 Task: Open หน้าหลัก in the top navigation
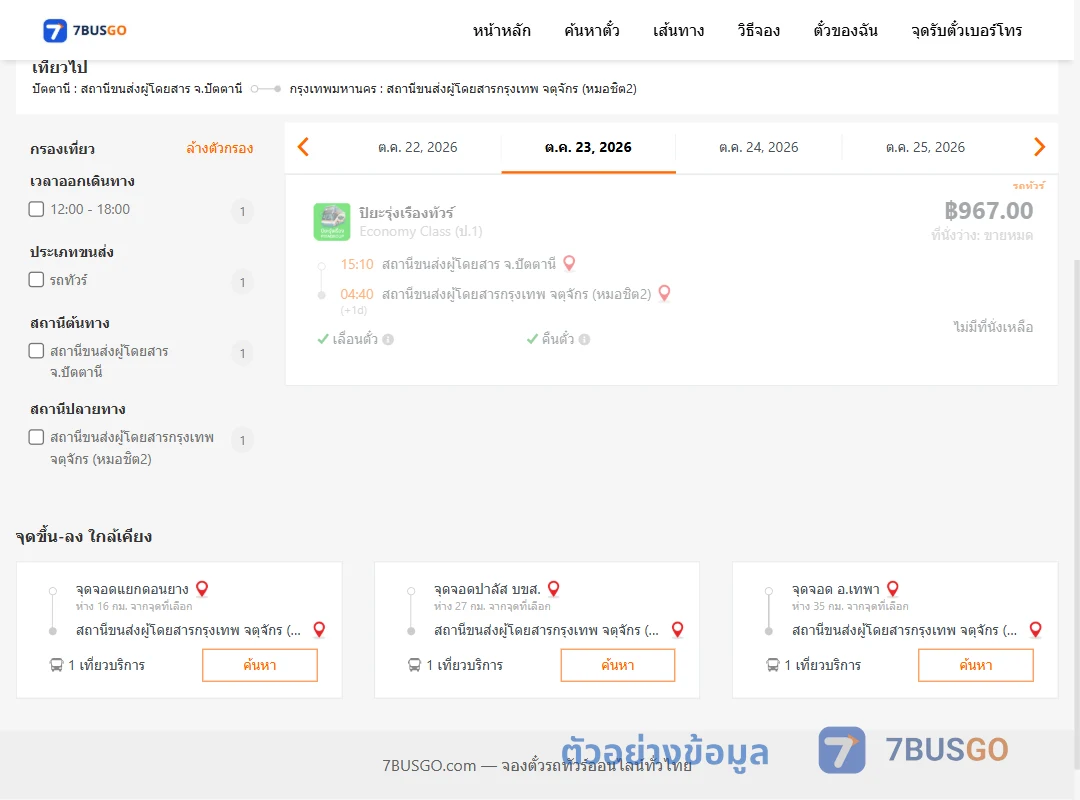point(501,30)
